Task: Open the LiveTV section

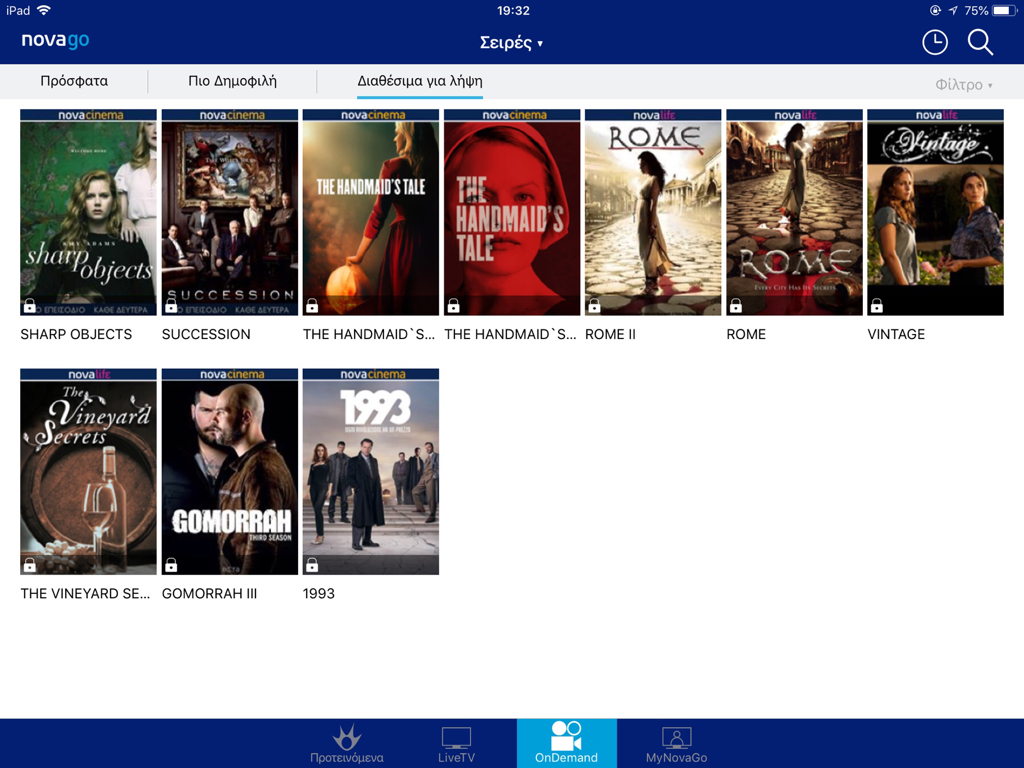Action: 456,744
